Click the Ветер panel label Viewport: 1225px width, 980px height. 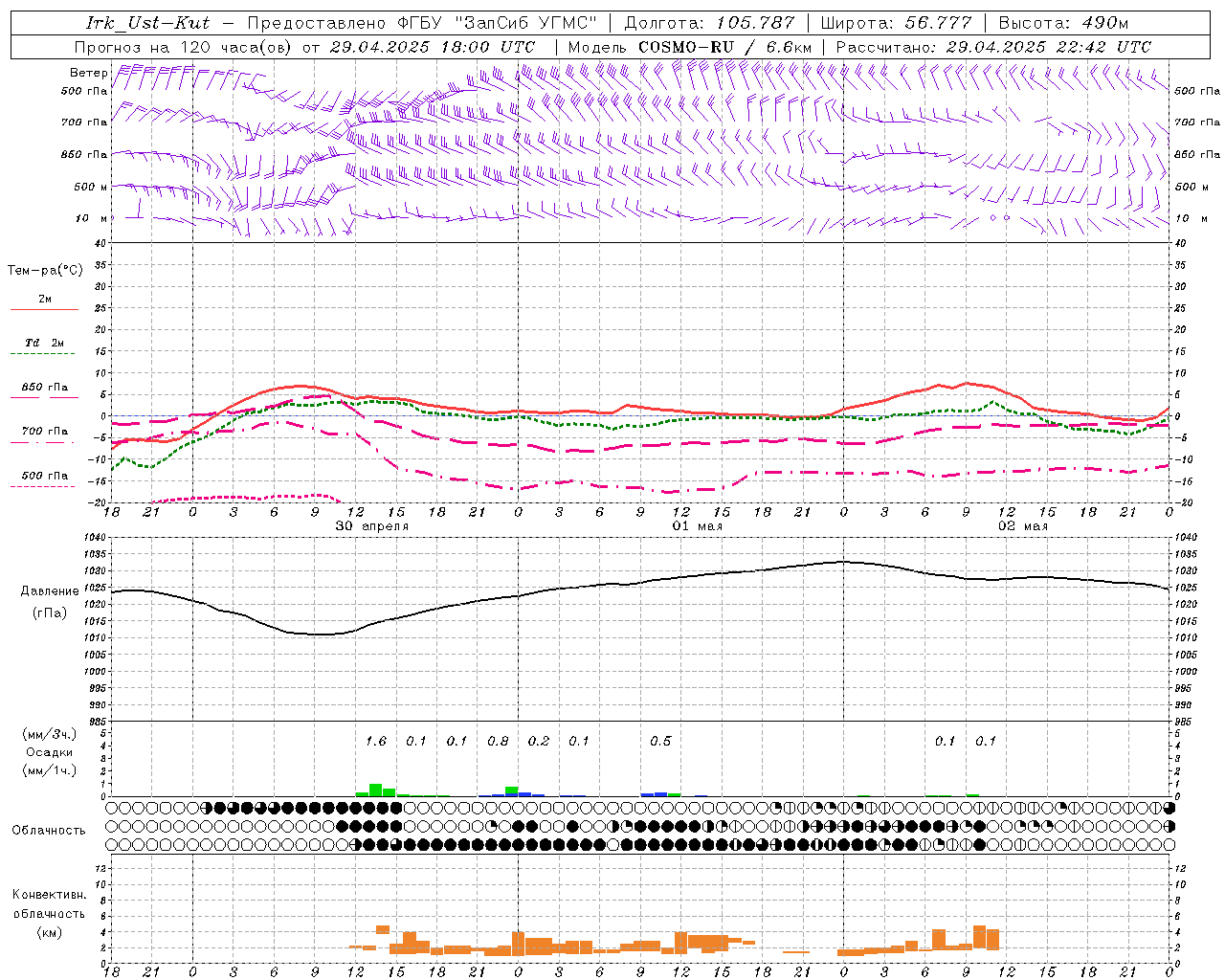coord(88,73)
